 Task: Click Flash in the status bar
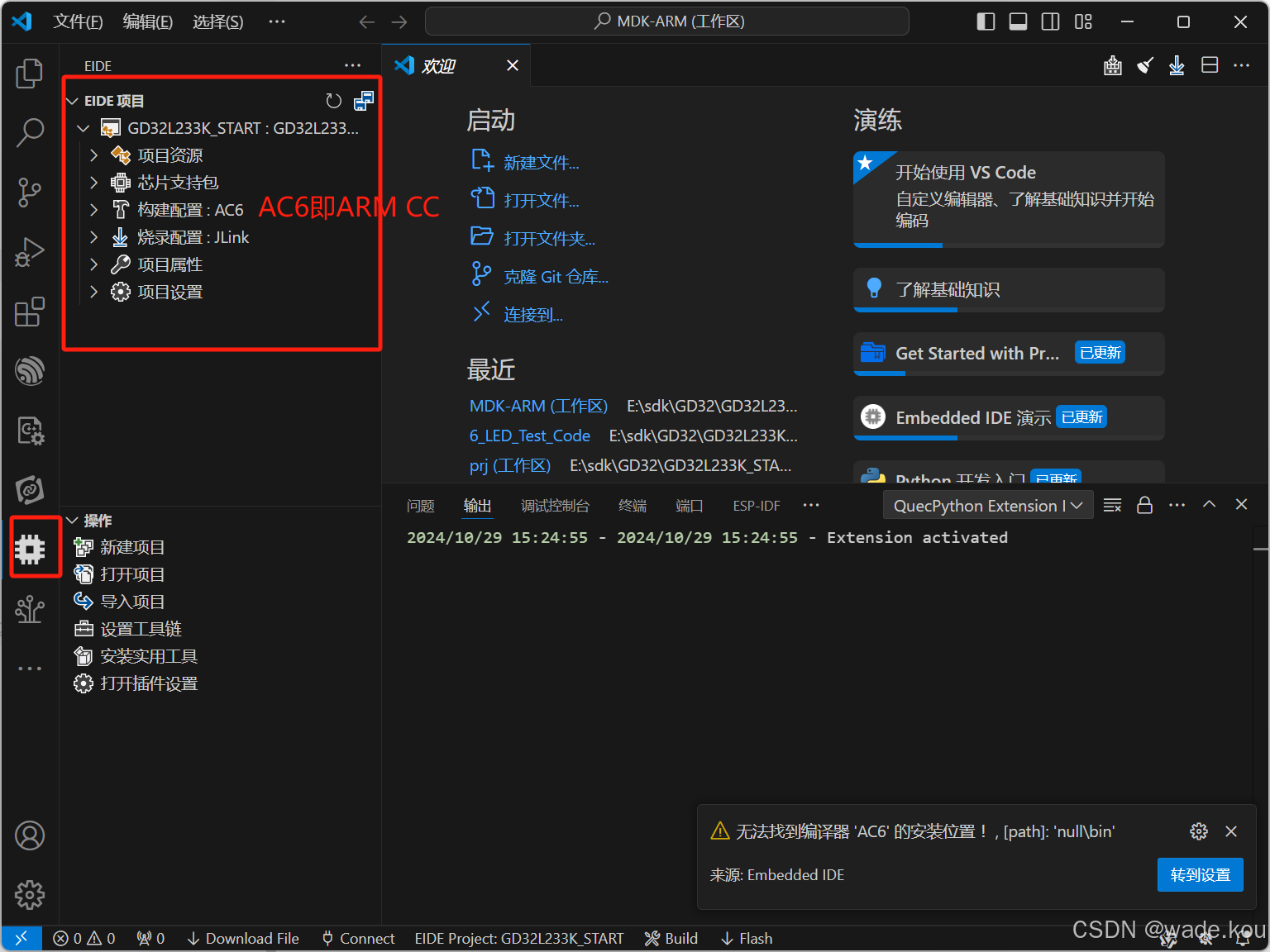point(746,939)
